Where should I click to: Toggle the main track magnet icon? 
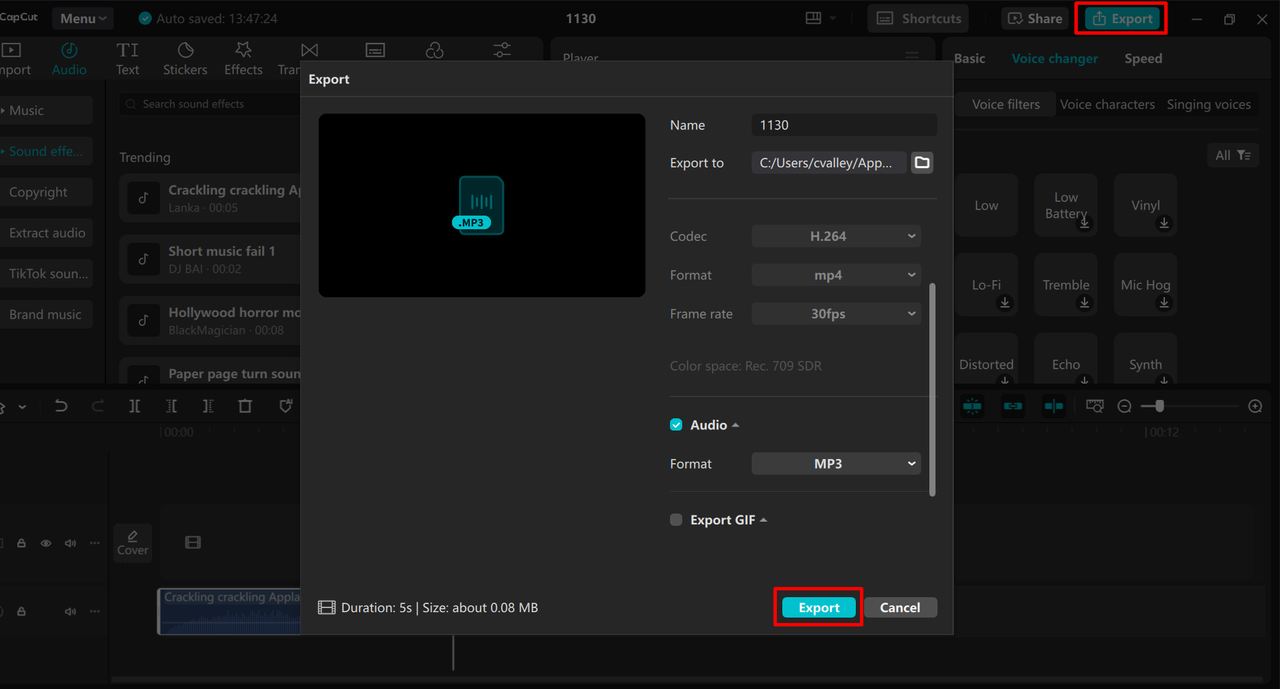[x=972, y=406]
